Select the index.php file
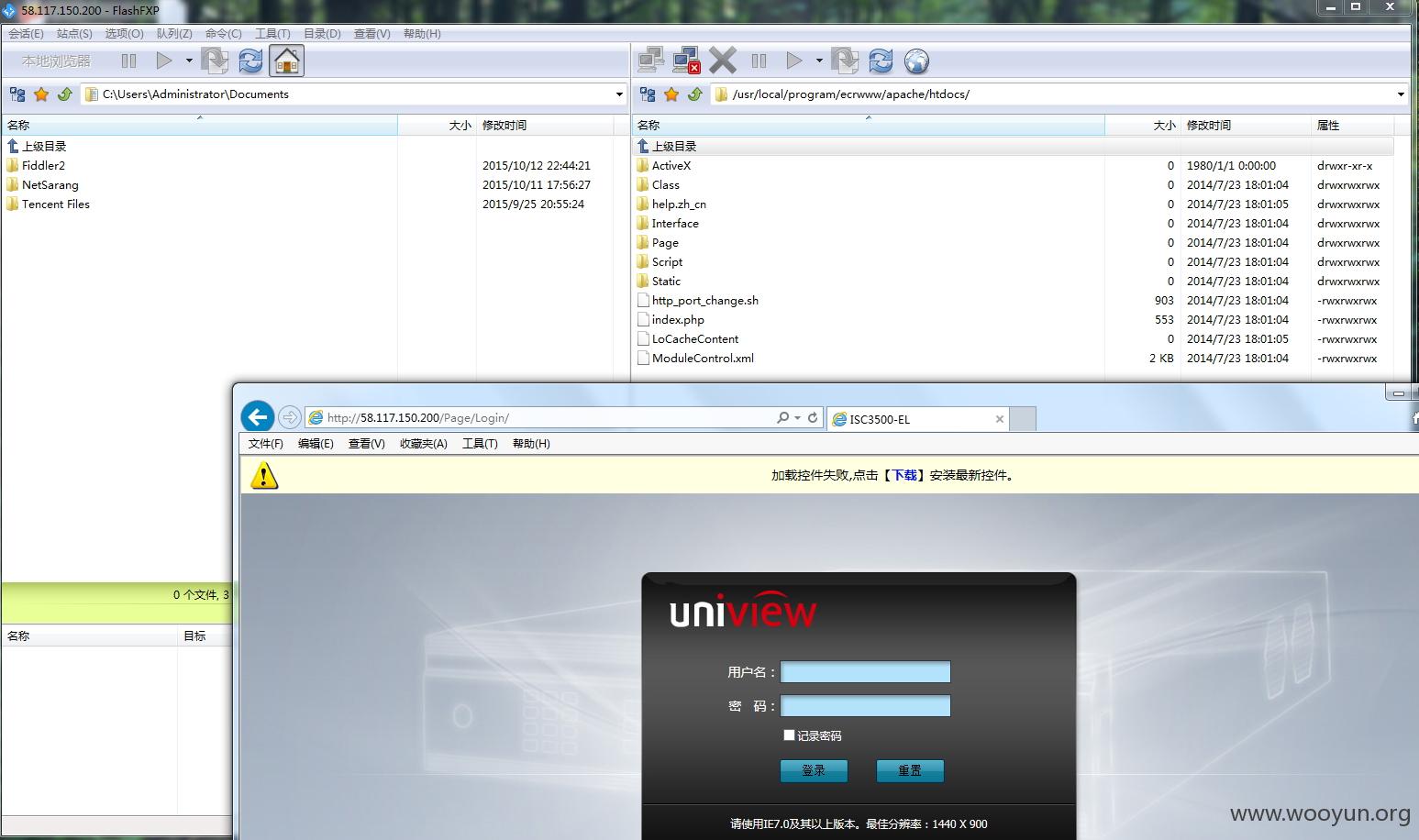This screenshot has height=840, width=1419. point(678,319)
